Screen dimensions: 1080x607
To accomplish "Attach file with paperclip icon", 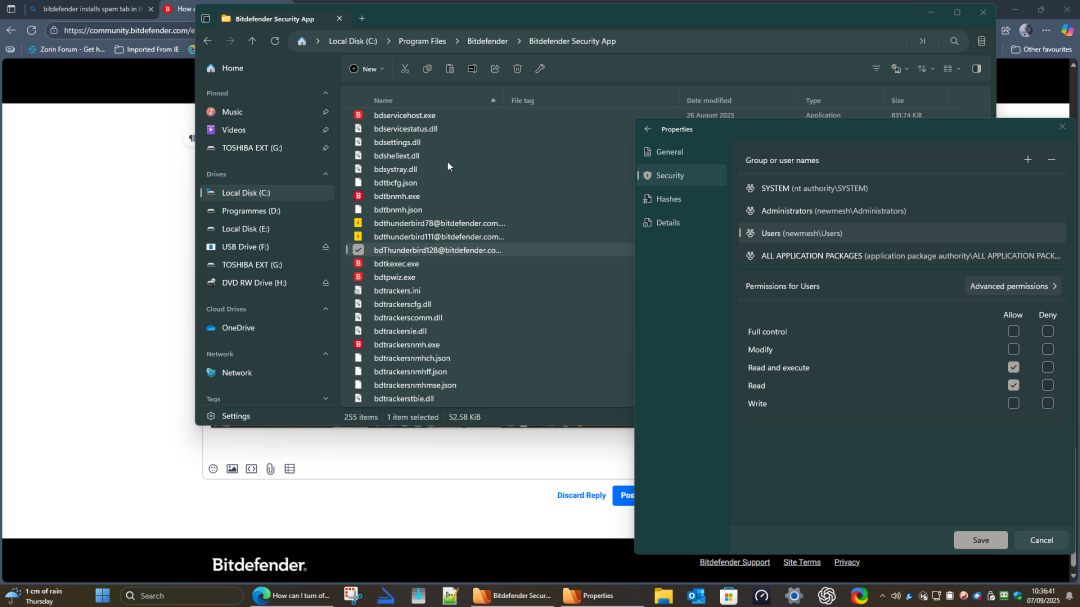I will click(271, 469).
